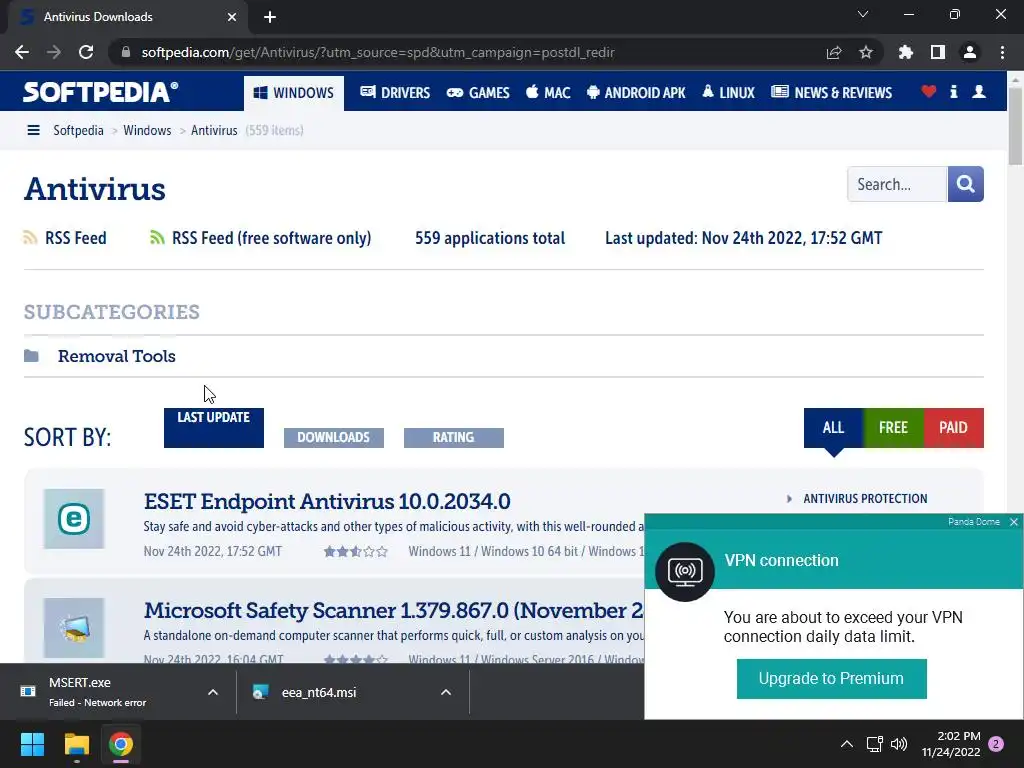Open ESET Endpoint Antivirus 10.0.2034.0 page
The width and height of the screenshot is (1024, 768).
click(x=327, y=501)
